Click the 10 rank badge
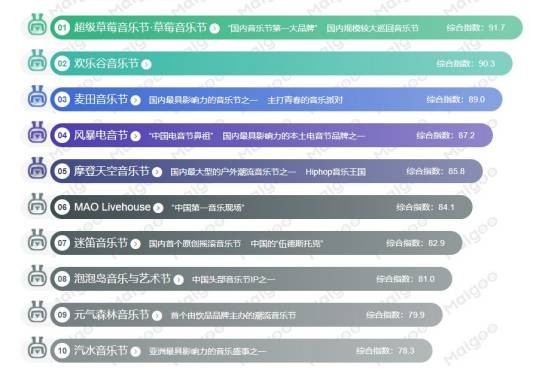The height and width of the screenshot is (371, 536). tap(62, 350)
